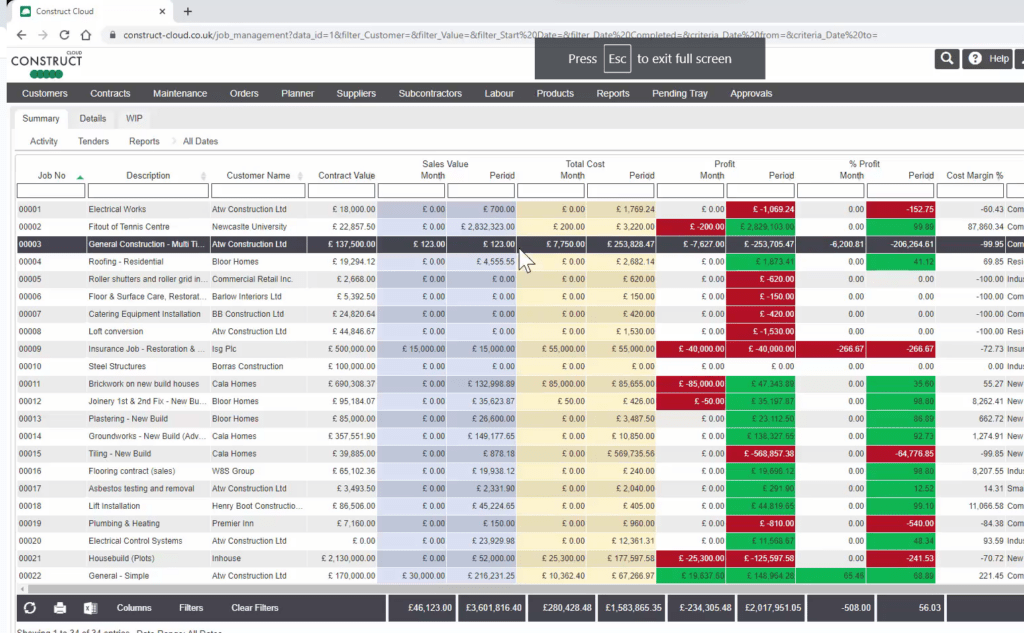Select Asbestos testing and removal row
Viewport: 1024px width, 633px height.
point(520,489)
